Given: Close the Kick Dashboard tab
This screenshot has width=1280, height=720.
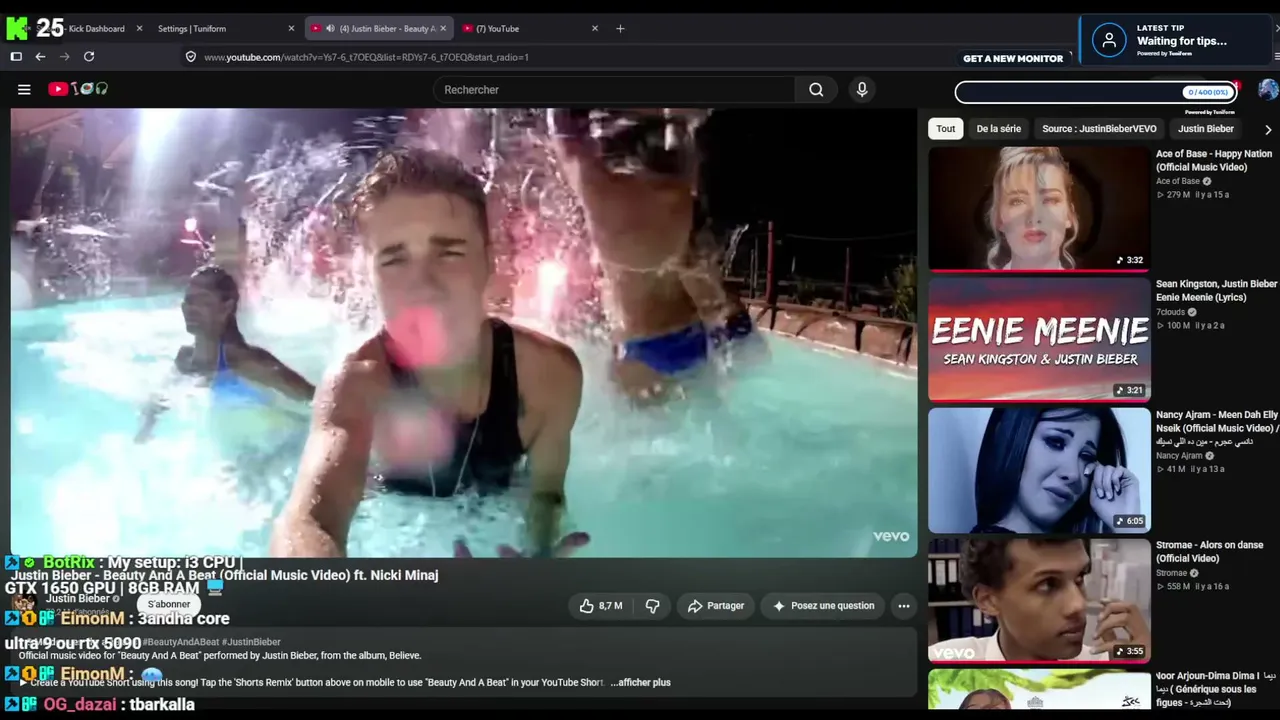Looking at the screenshot, I should pyautogui.click(x=139, y=29).
